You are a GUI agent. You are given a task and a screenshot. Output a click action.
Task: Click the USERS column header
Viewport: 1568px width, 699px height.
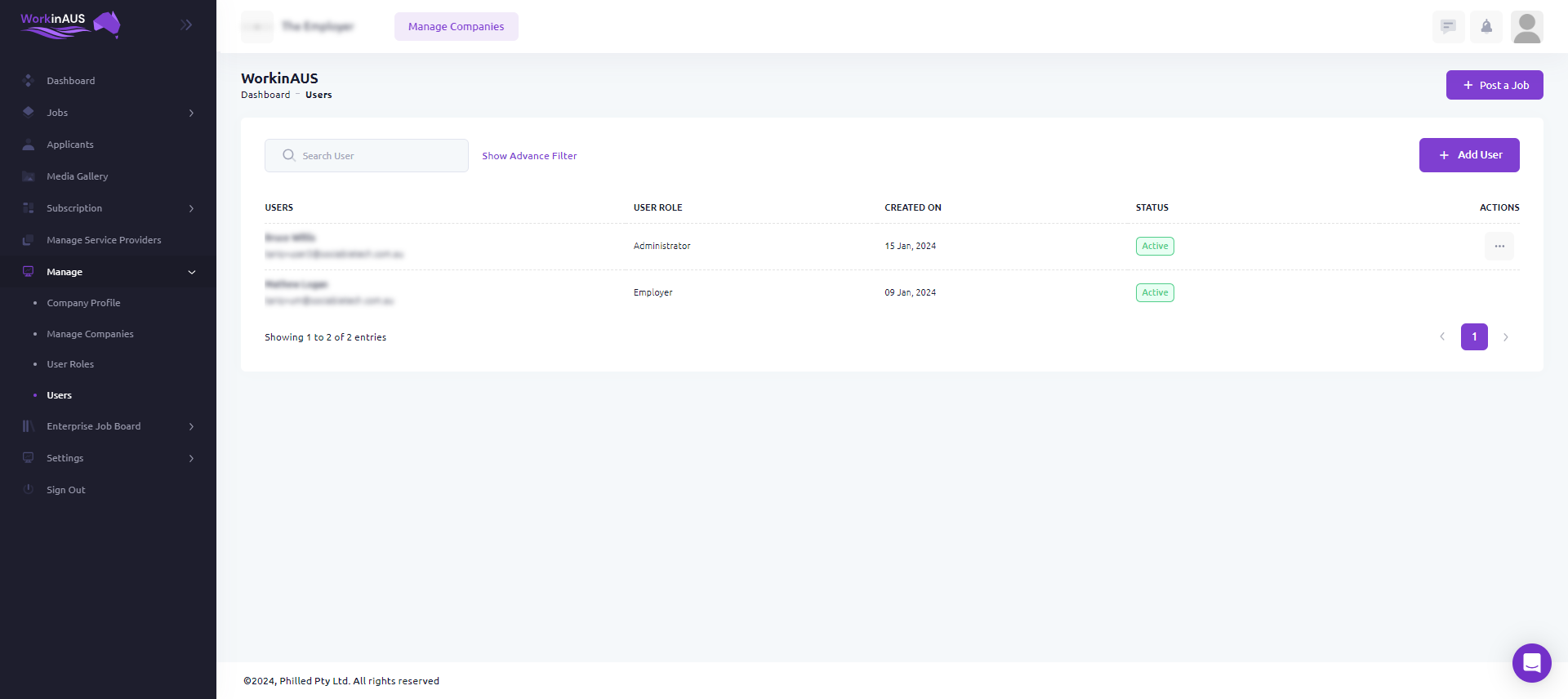278,207
